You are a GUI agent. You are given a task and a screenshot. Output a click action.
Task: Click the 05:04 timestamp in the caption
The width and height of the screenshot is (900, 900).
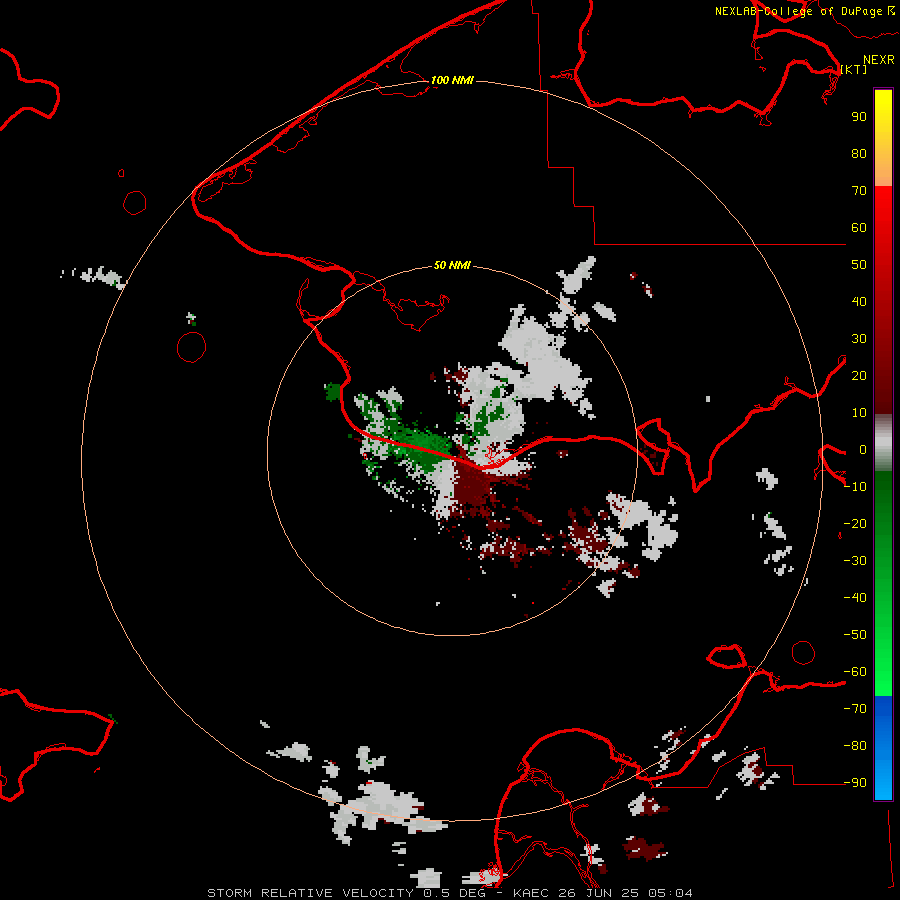[670, 893]
